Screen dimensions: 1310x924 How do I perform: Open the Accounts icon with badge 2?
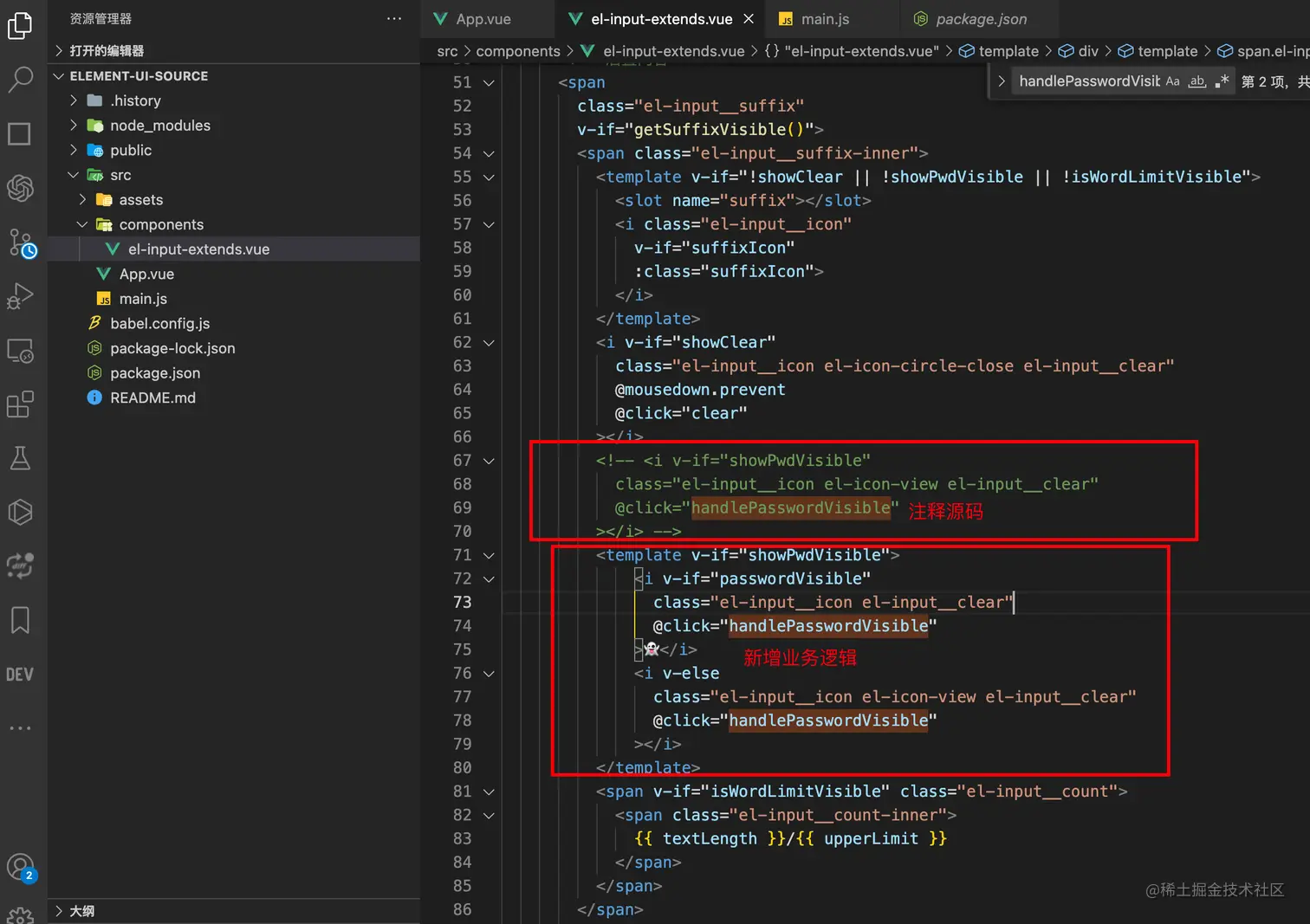point(21,868)
